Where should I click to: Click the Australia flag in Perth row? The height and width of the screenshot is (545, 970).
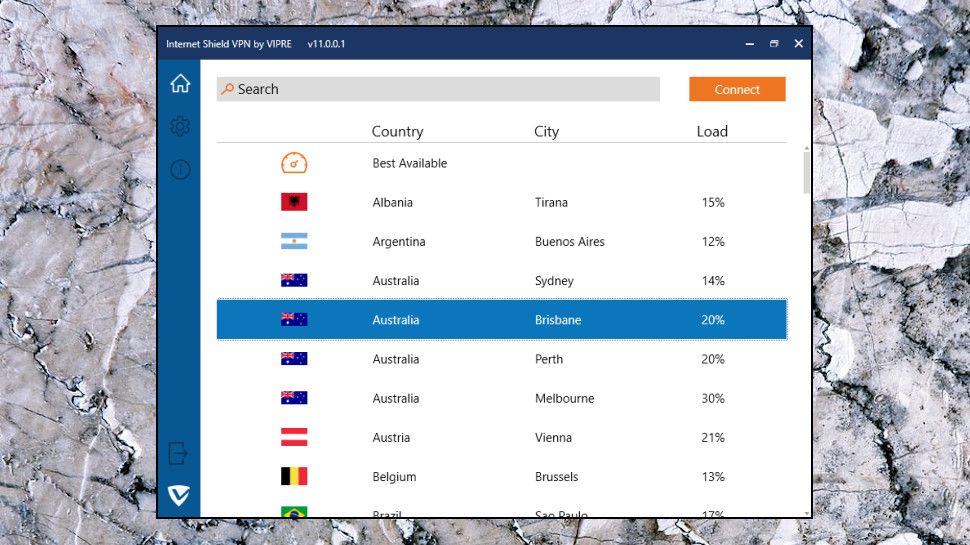coord(294,359)
